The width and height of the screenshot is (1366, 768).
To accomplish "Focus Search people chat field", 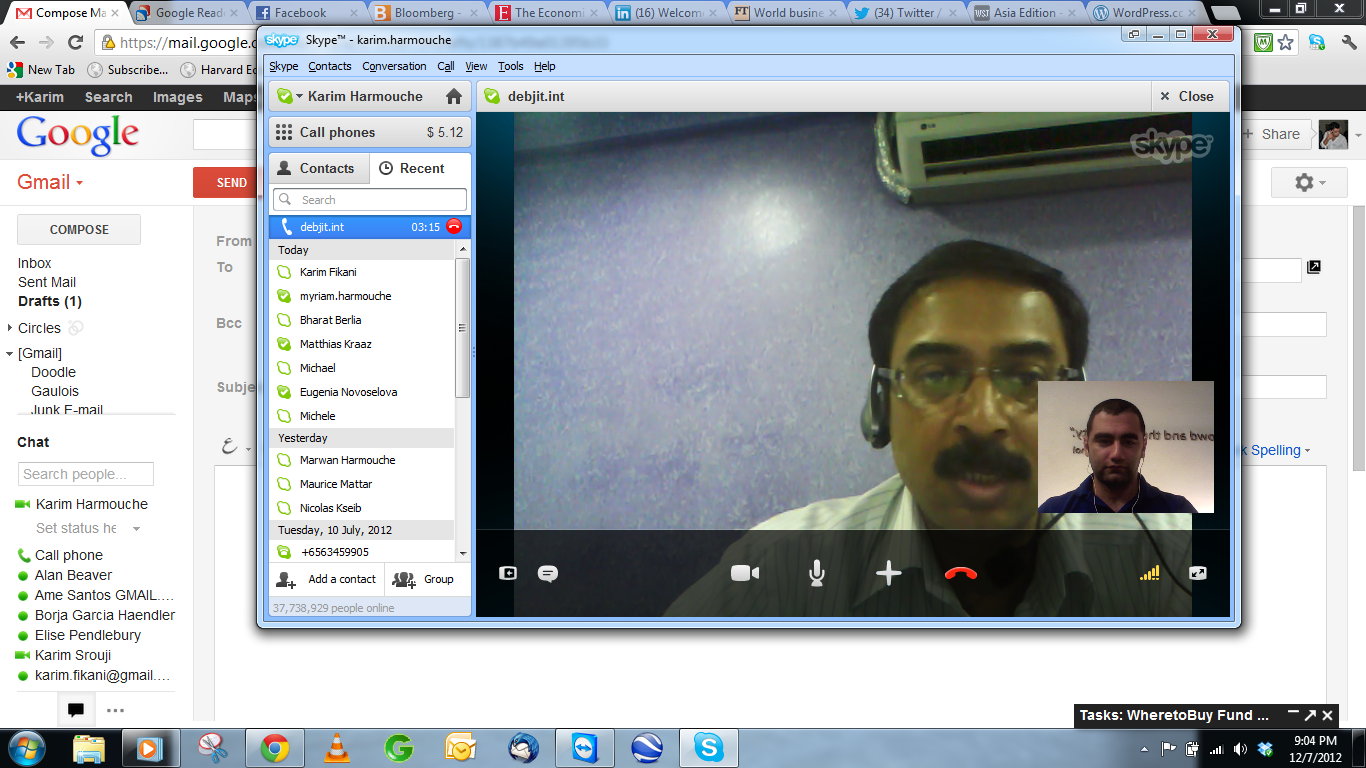I will tap(86, 474).
